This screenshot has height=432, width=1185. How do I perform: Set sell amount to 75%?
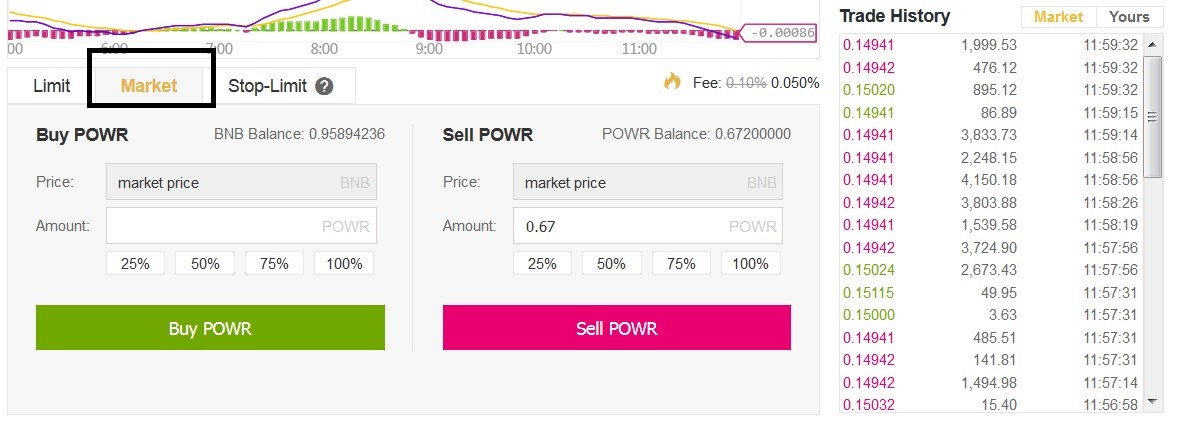click(x=681, y=264)
